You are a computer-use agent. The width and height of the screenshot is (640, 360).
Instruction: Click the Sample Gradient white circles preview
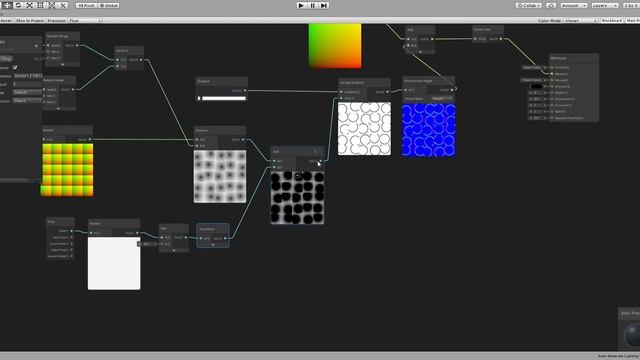pyautogui.click(x=364, y=129)
